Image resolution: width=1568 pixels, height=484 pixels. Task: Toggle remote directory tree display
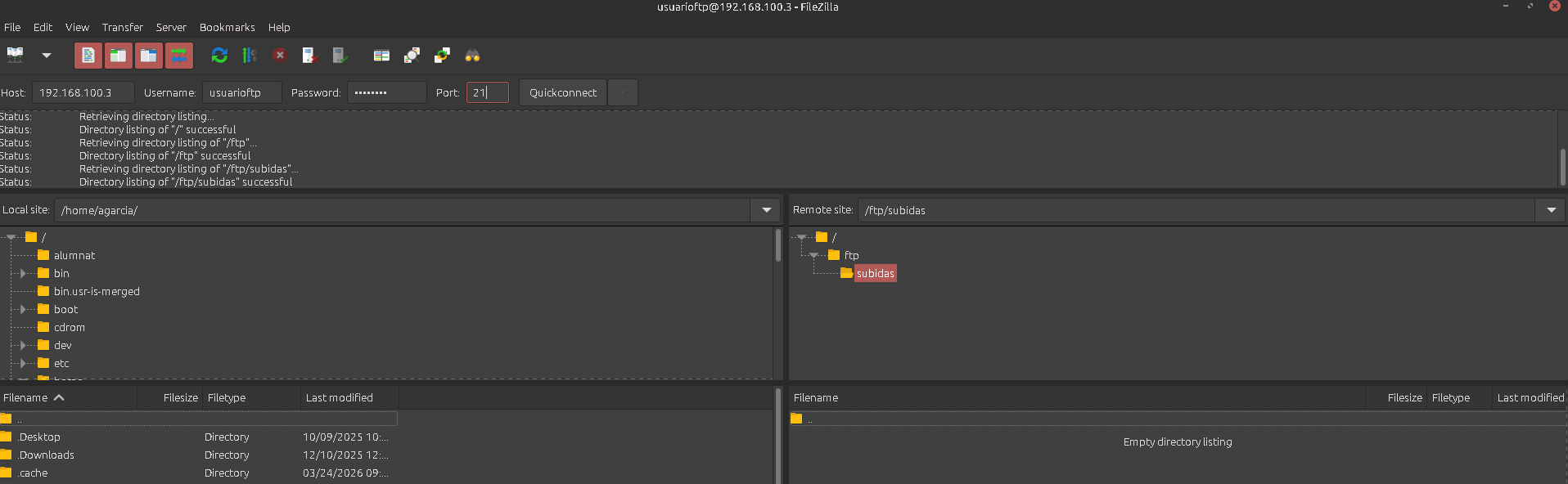[149, 56]
